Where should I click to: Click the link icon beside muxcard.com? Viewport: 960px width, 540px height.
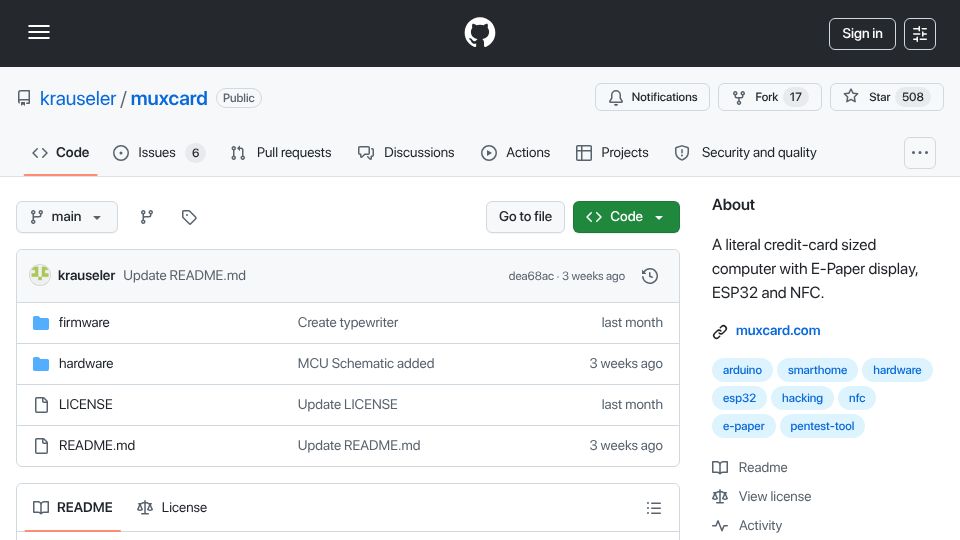click(x=720, y=332)
